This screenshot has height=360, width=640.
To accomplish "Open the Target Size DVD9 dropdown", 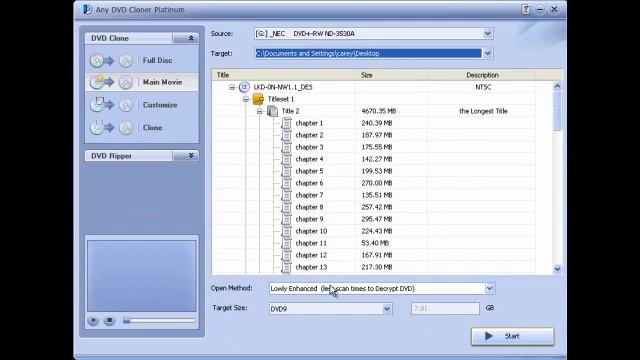I will (387, 309).
